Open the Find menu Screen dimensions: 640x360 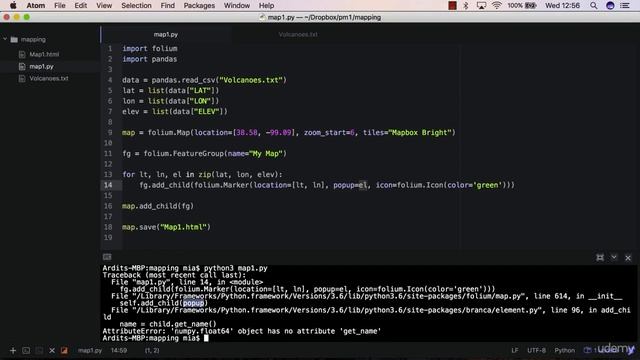pyautogui.click(x=167, y=5)
